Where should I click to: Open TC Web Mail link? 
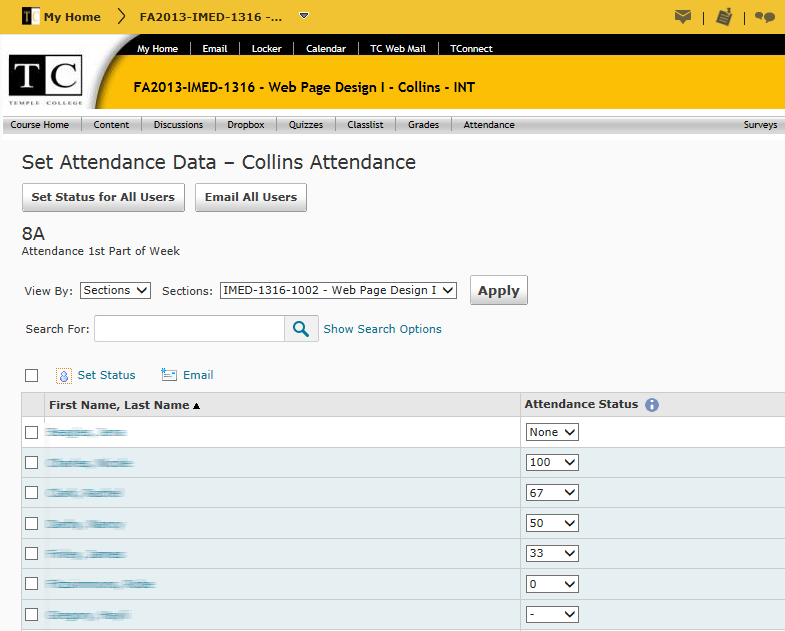pyautogui.click(x=398, y=49)
